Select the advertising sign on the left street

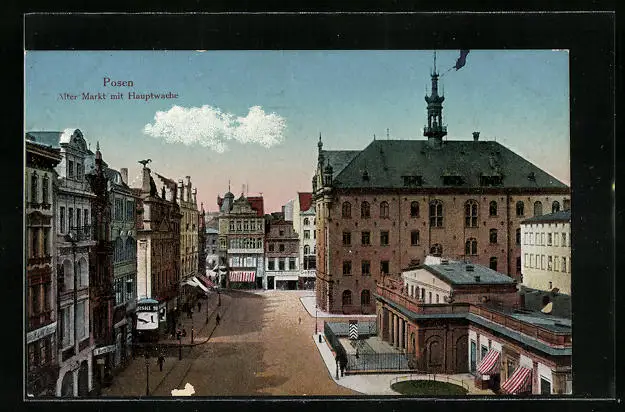(x=147, y=315)
